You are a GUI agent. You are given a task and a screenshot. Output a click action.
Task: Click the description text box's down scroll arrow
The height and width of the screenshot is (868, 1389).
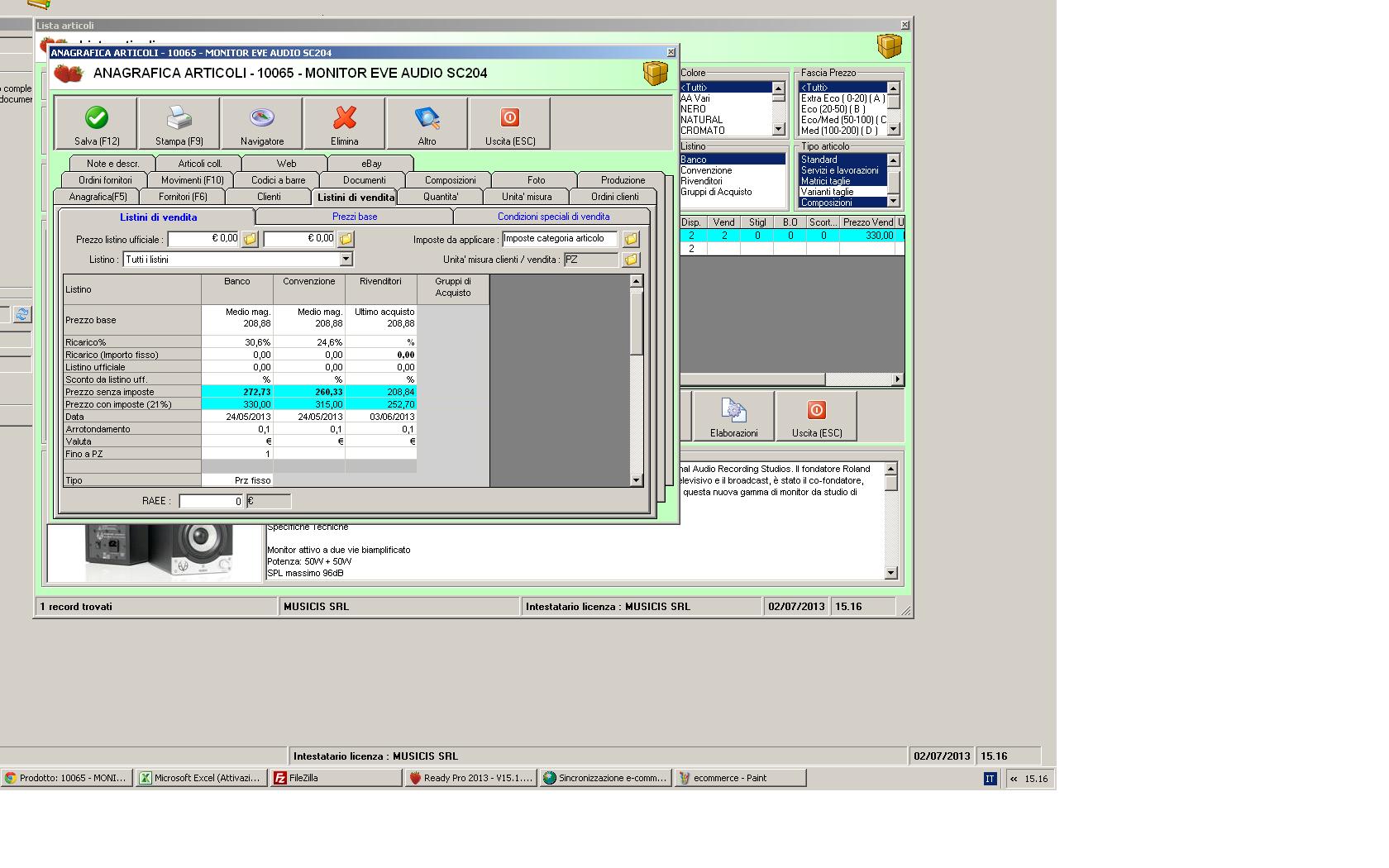pos(890,573)
